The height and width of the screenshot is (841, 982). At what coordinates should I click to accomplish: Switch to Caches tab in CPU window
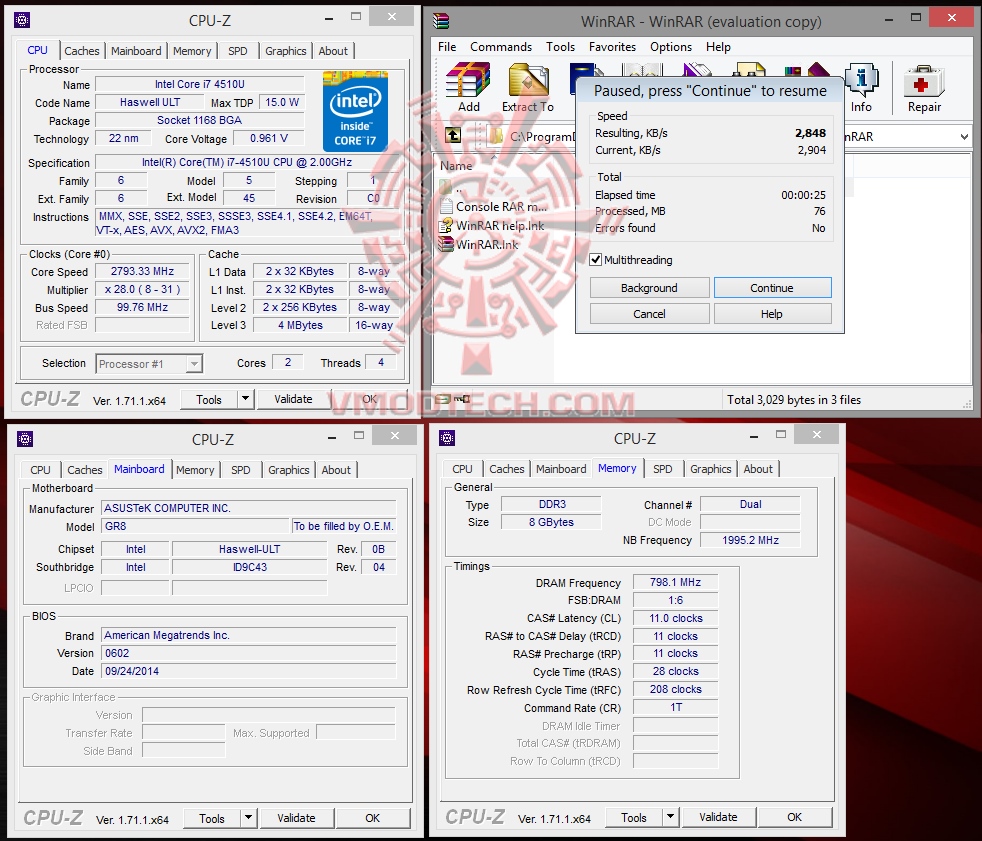click(82, 51)
